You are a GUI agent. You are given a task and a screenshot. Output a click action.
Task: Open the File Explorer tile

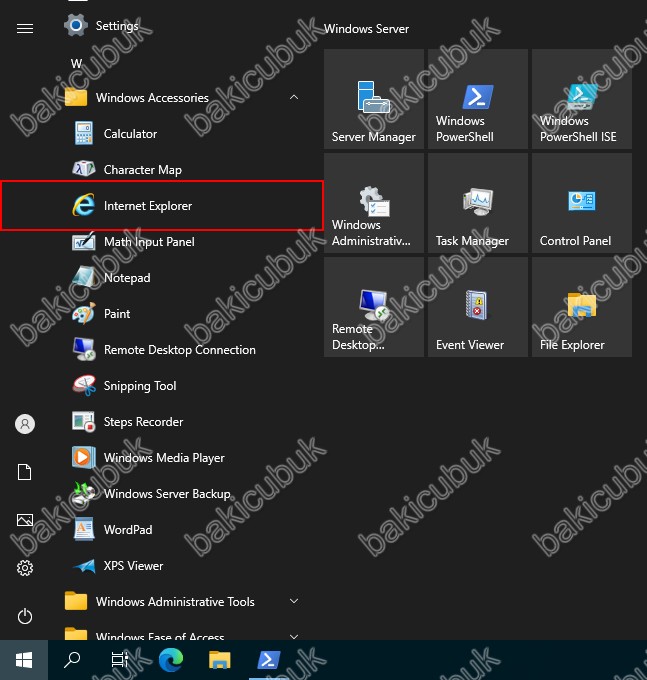(582, 307)
